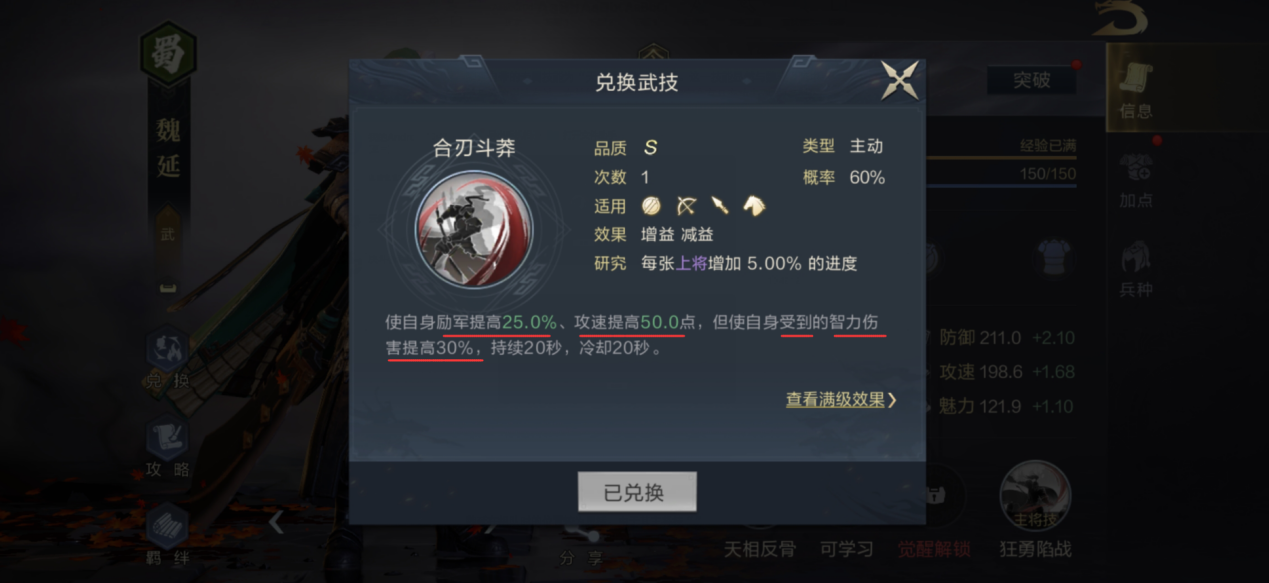
Task: Click the back arrow icon at top right
Action: (1120, 18)
